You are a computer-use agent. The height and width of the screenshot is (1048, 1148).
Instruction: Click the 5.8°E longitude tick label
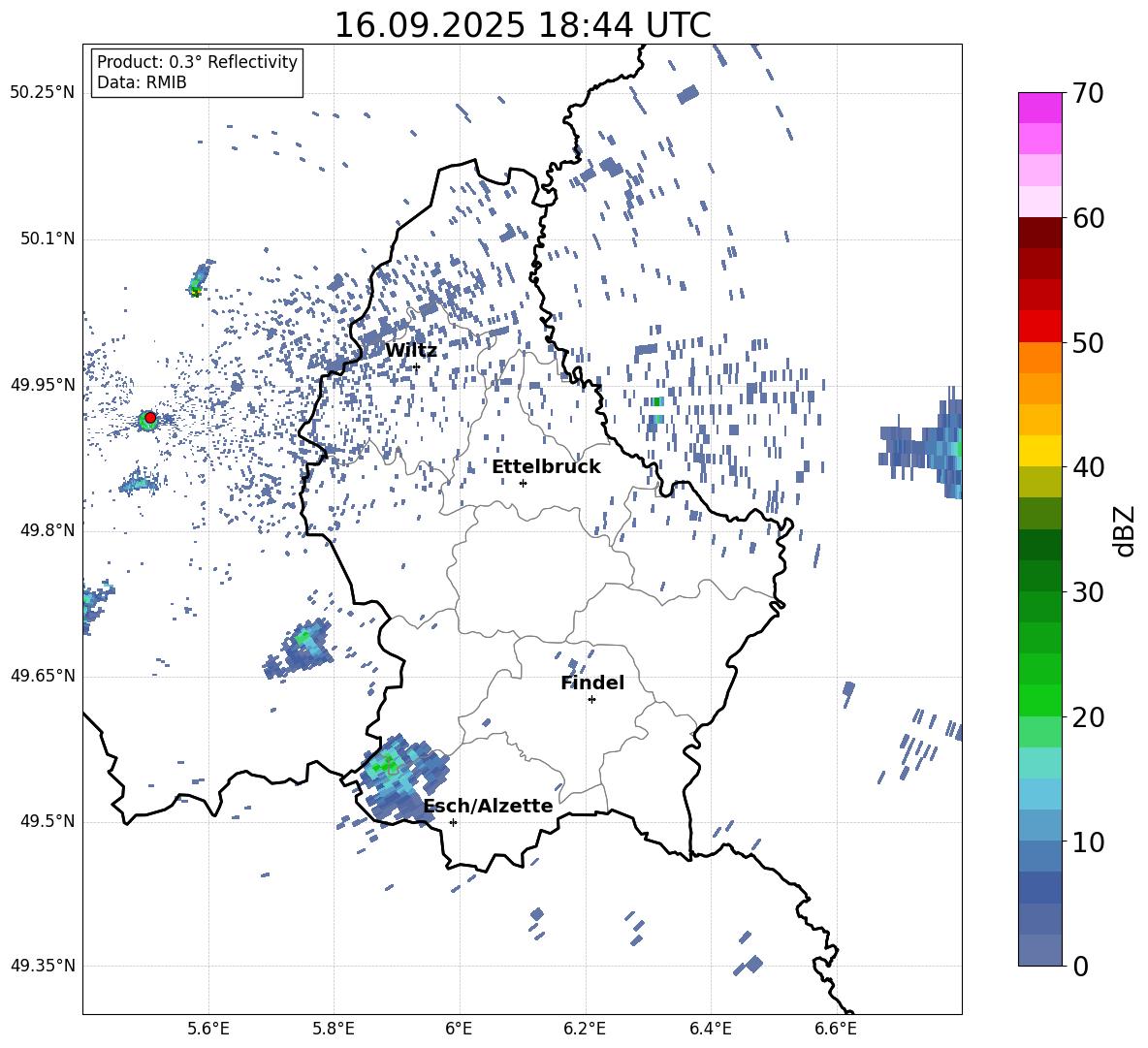(334, 1029)
